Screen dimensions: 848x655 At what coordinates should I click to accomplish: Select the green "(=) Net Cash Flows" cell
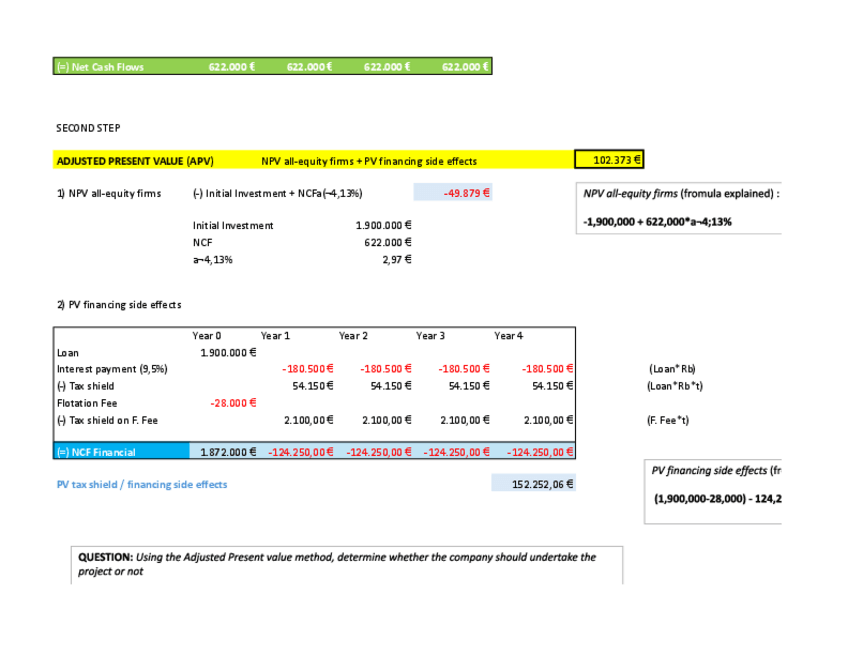tap(100, 67)
